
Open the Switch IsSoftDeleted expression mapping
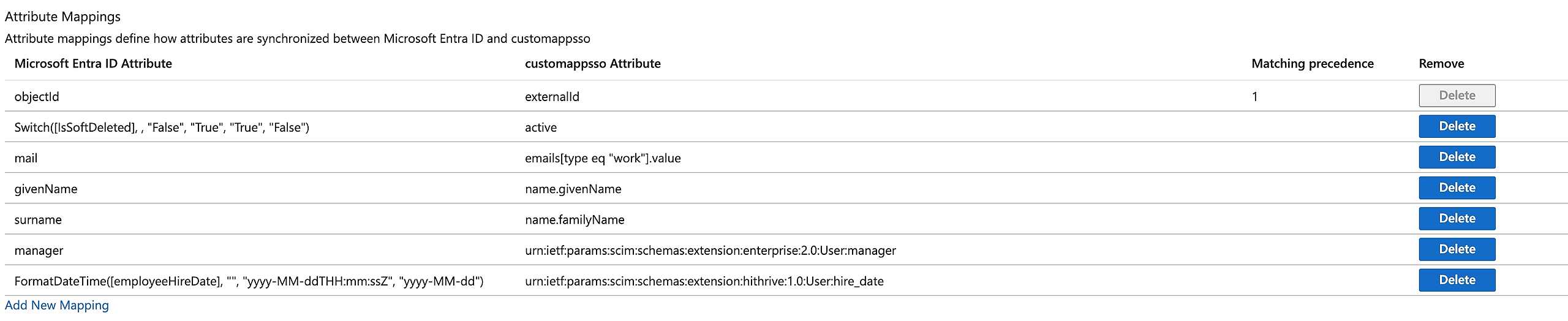[162, 127]
